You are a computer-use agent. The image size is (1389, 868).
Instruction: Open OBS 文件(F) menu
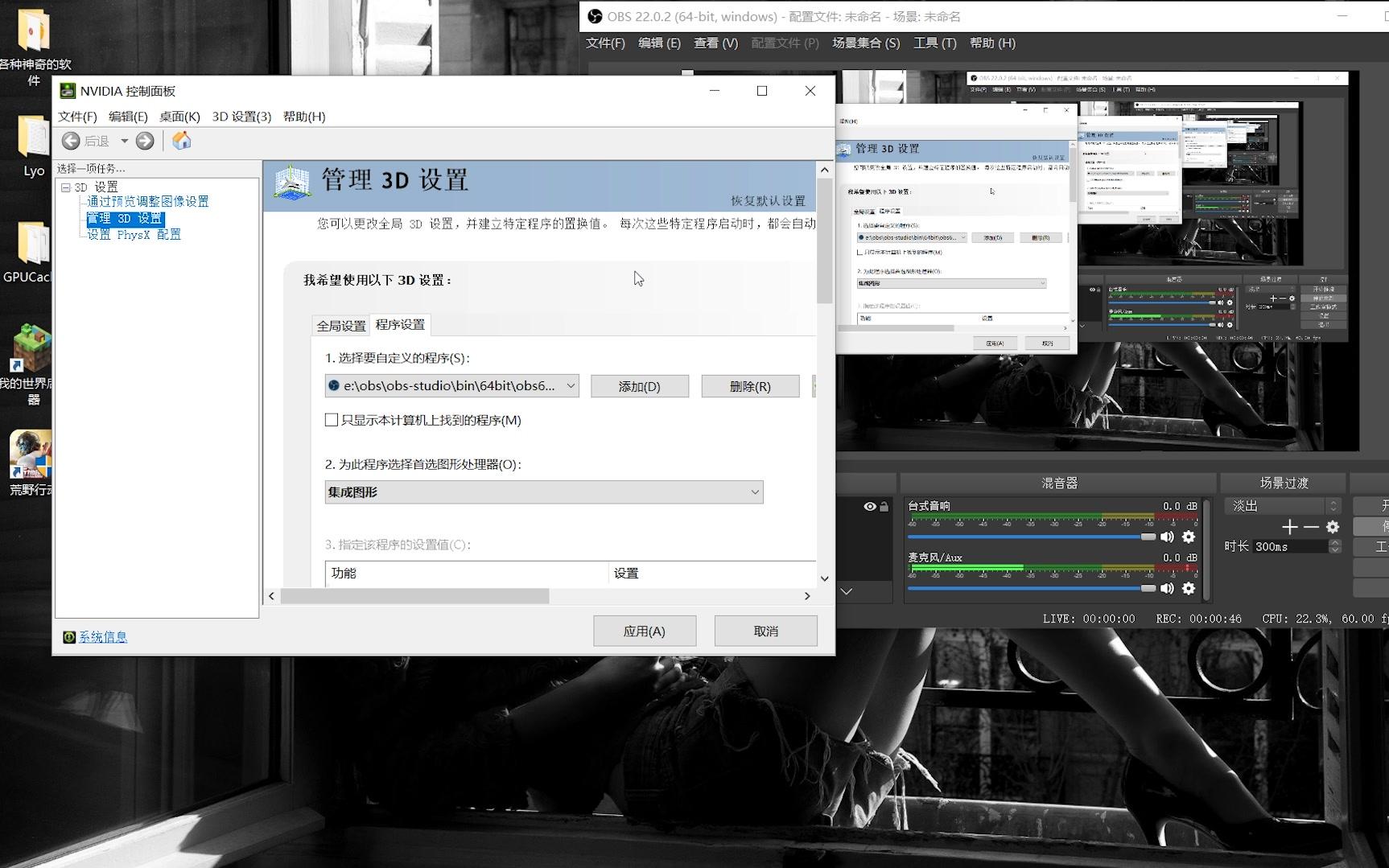(605, 43)
